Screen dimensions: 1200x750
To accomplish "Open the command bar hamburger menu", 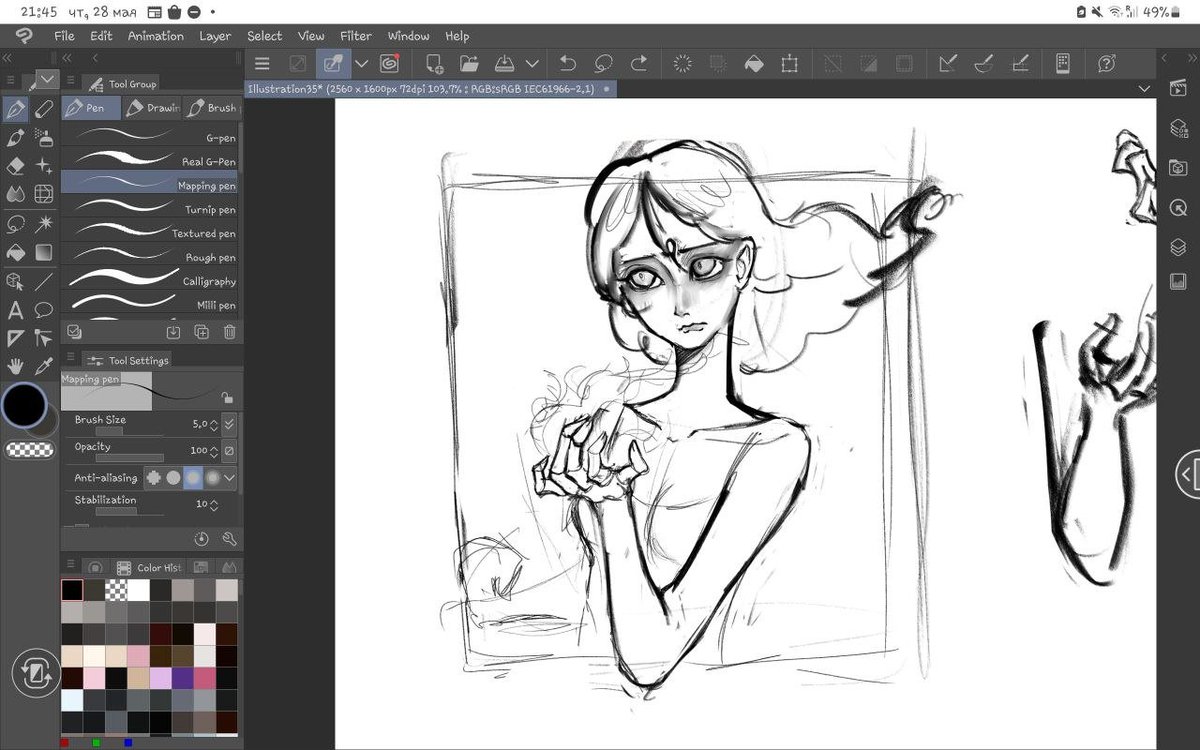I will (262, 64).
